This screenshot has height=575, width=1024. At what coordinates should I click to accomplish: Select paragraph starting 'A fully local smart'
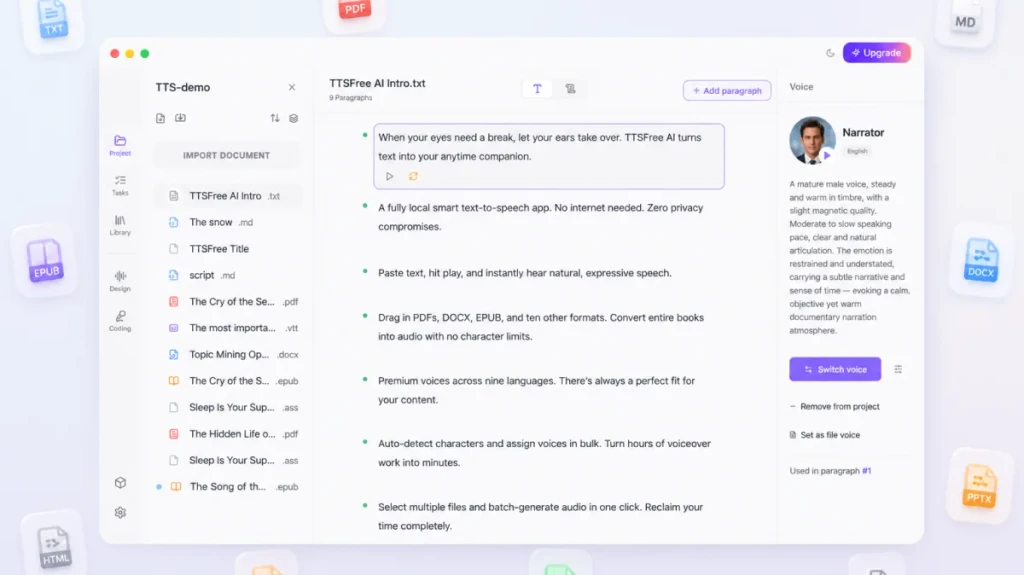click(541, 217)
